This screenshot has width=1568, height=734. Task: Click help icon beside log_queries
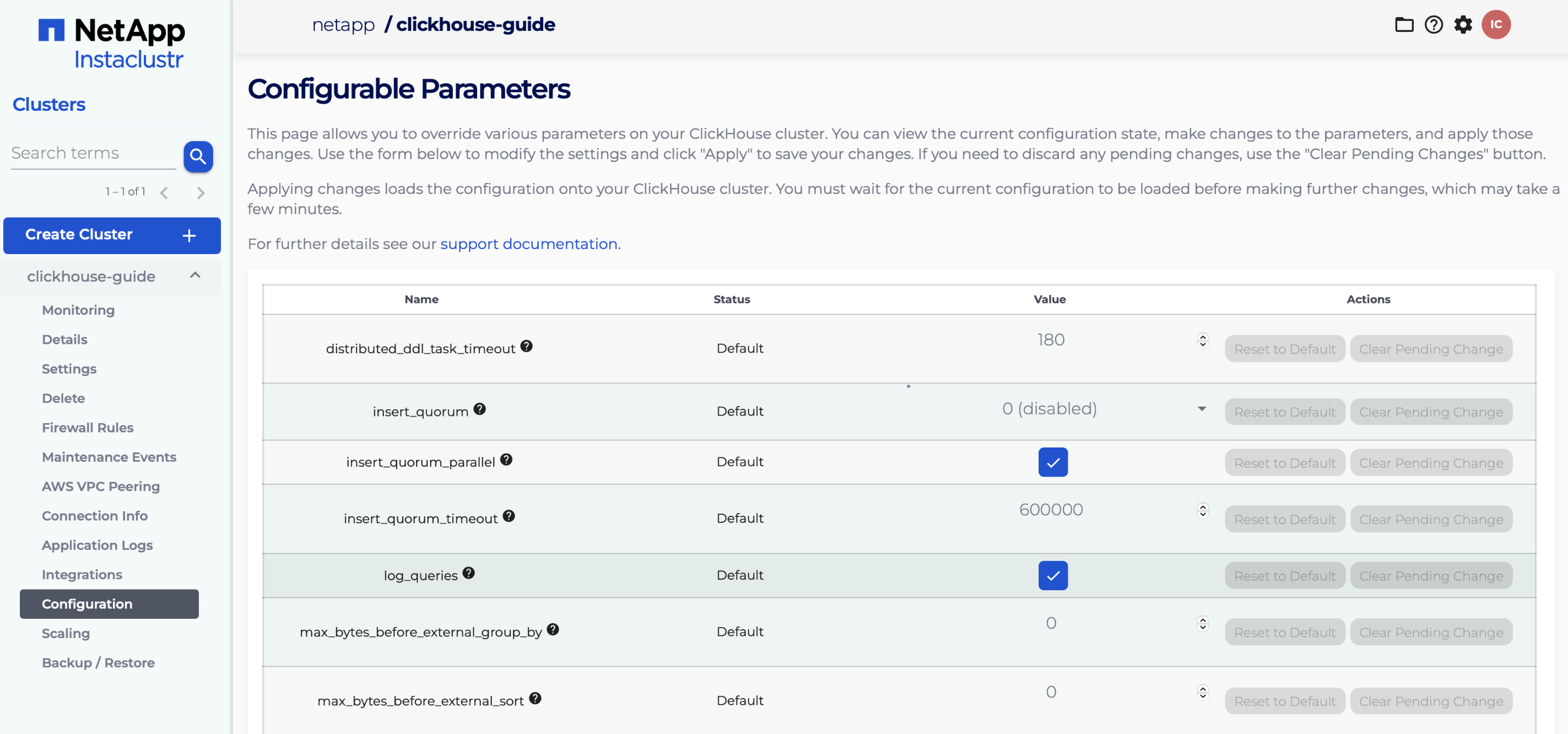pyautogui.click(x=468, y=573)
